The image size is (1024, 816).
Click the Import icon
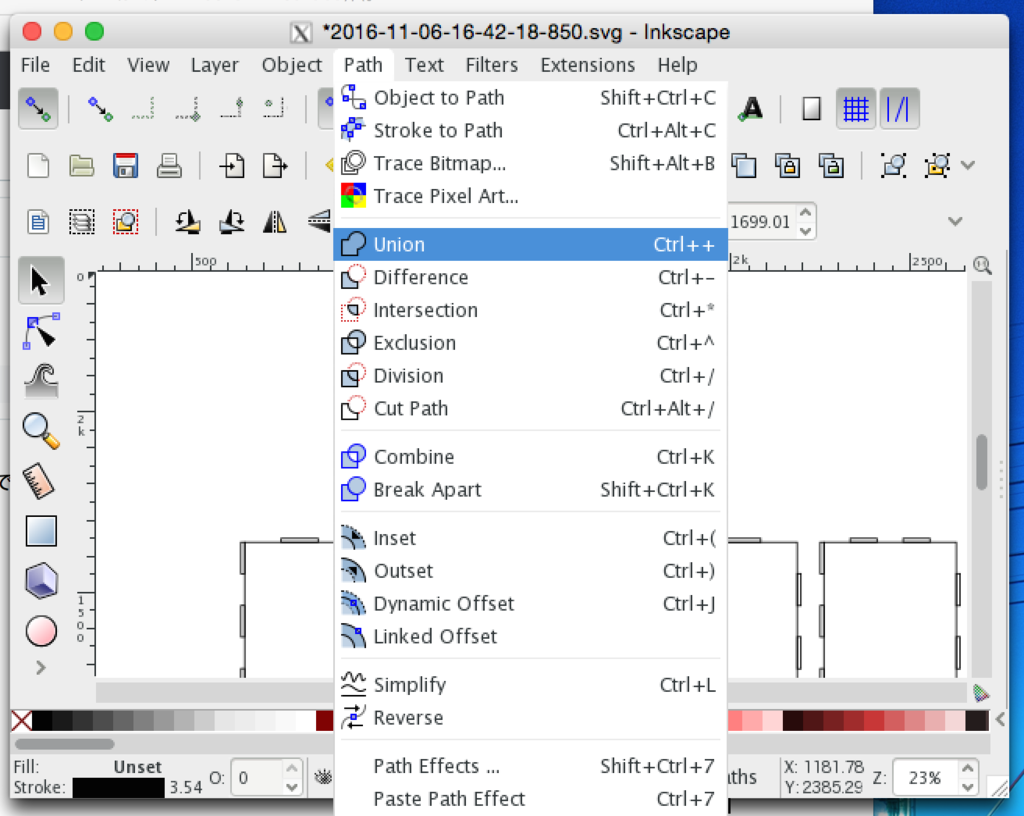(232, 166)
